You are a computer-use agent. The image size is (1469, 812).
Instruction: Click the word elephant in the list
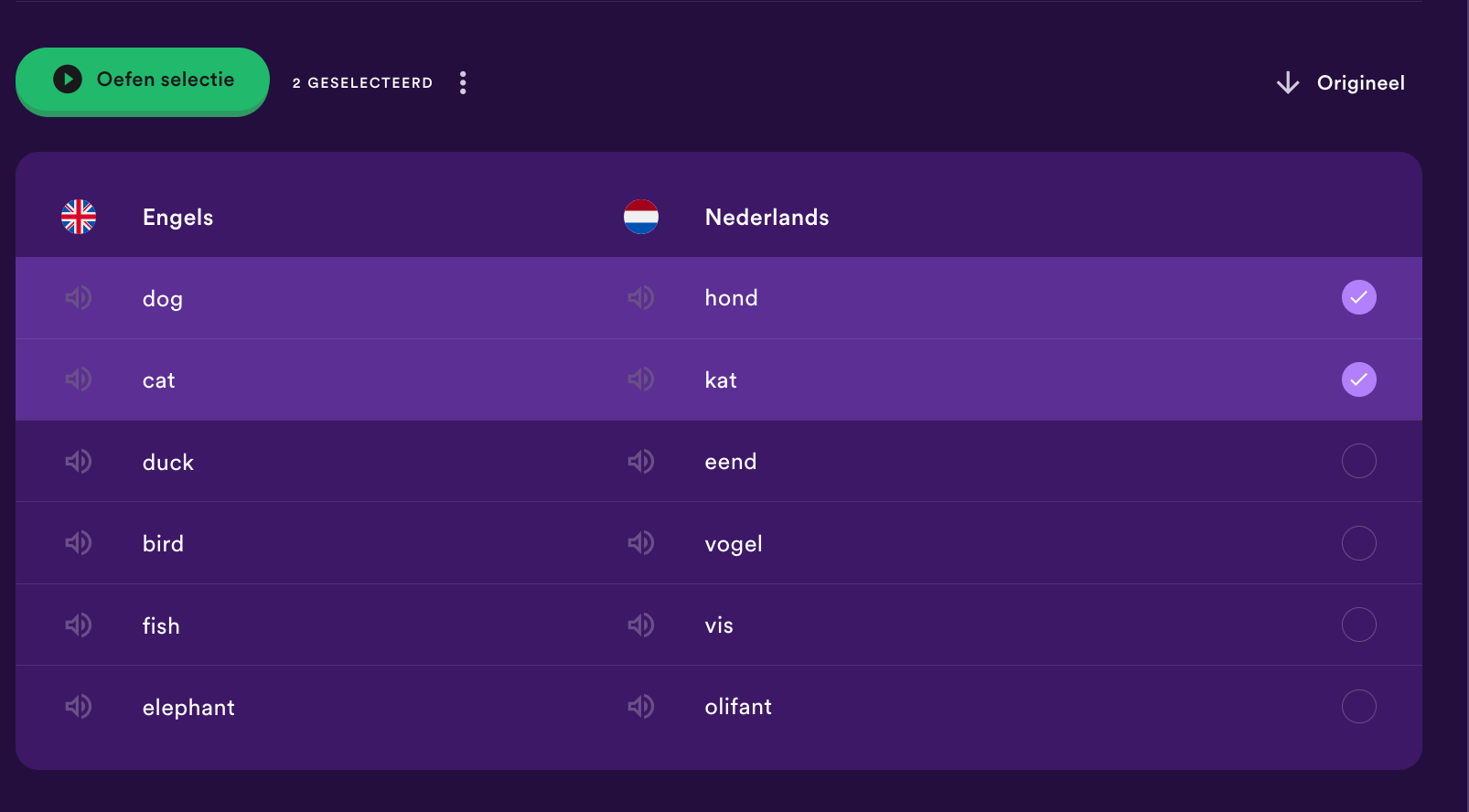tap(188, 708)
